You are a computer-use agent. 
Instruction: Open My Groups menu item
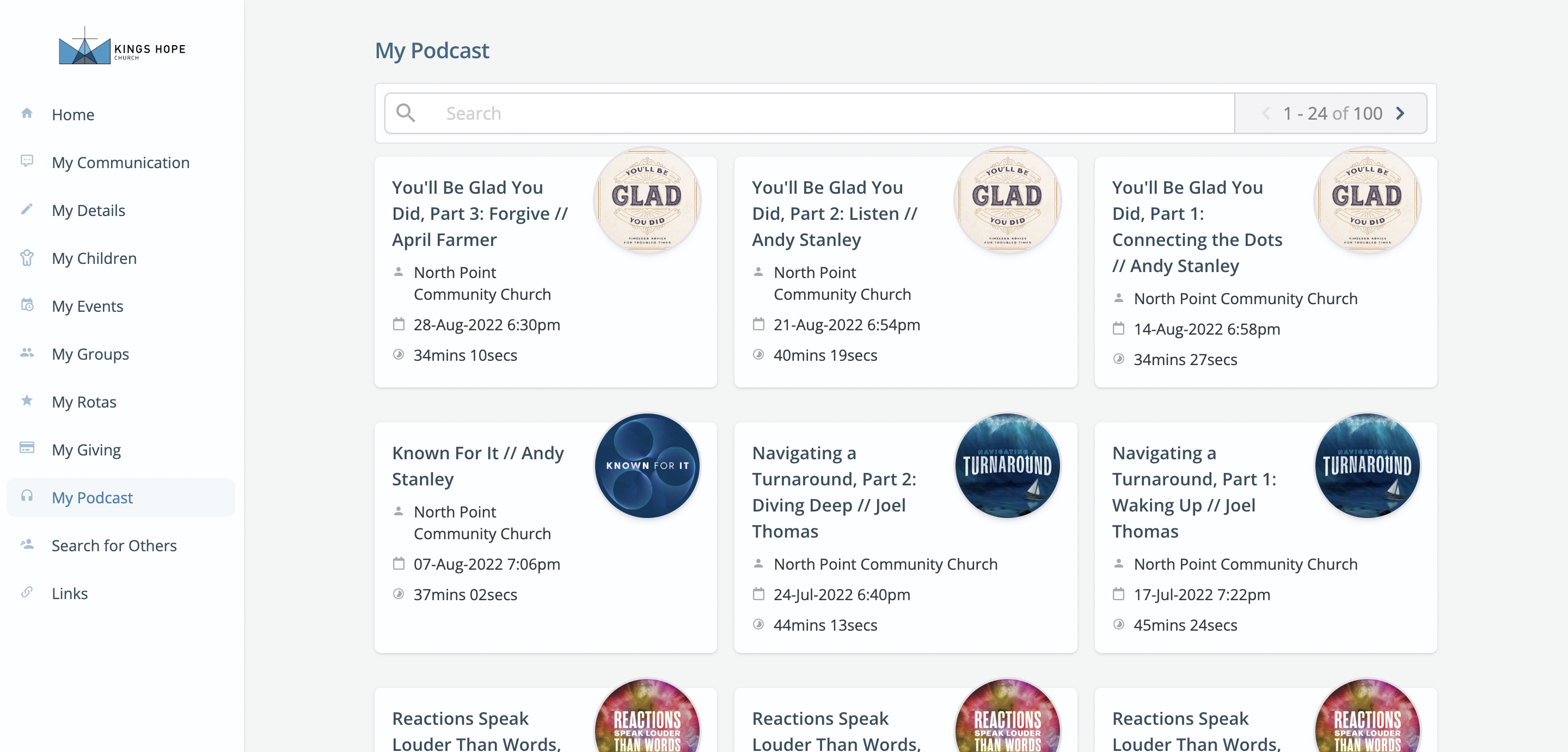[x=90, y=354]
